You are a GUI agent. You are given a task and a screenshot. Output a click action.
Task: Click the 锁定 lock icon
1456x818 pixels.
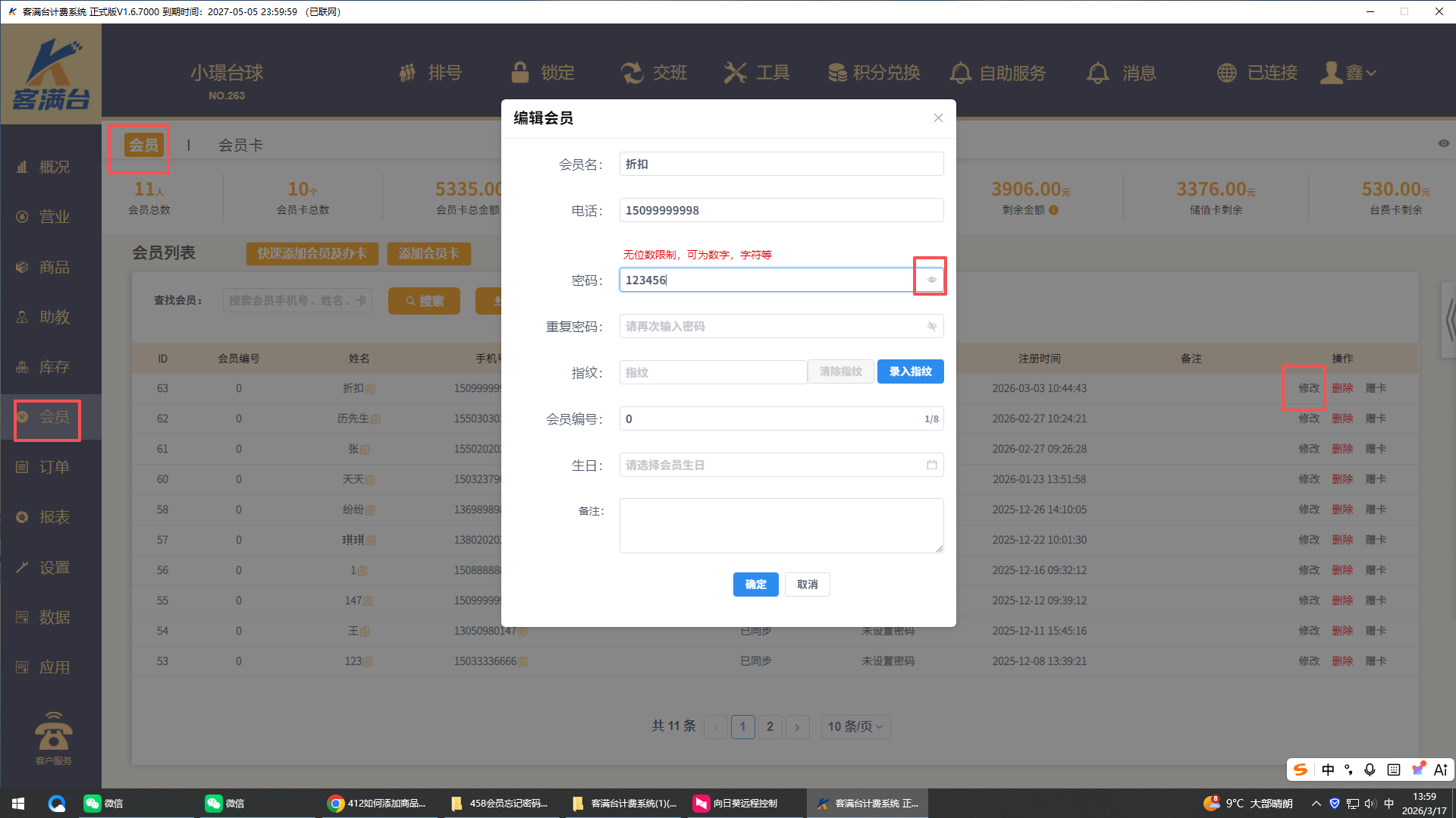coord(520,73)
